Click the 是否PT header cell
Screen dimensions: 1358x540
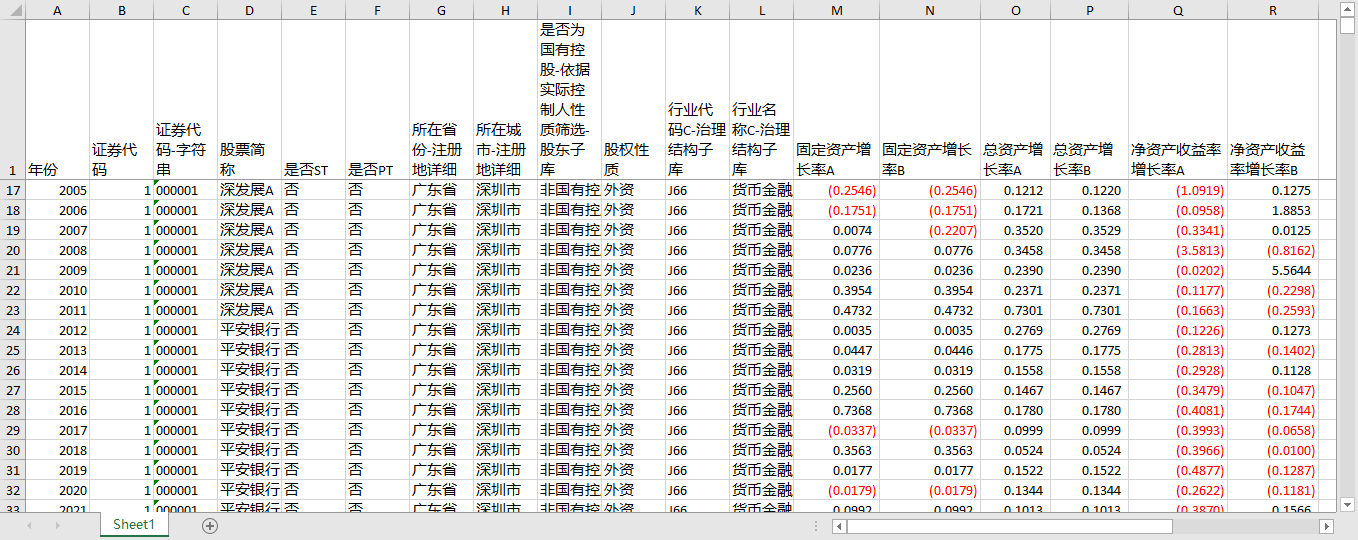coord(377,100)
